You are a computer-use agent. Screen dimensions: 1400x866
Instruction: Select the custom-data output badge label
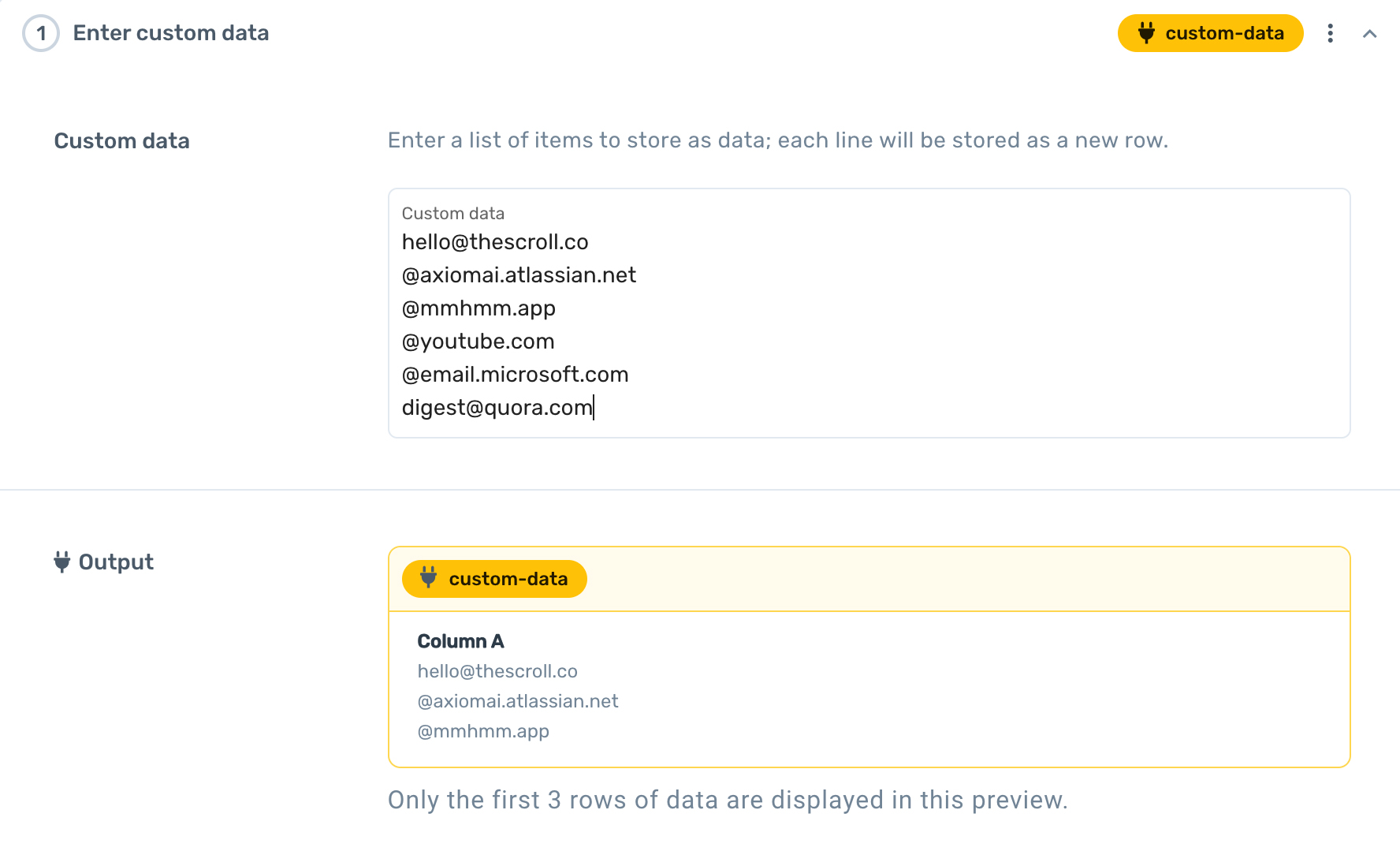point(508,579)
